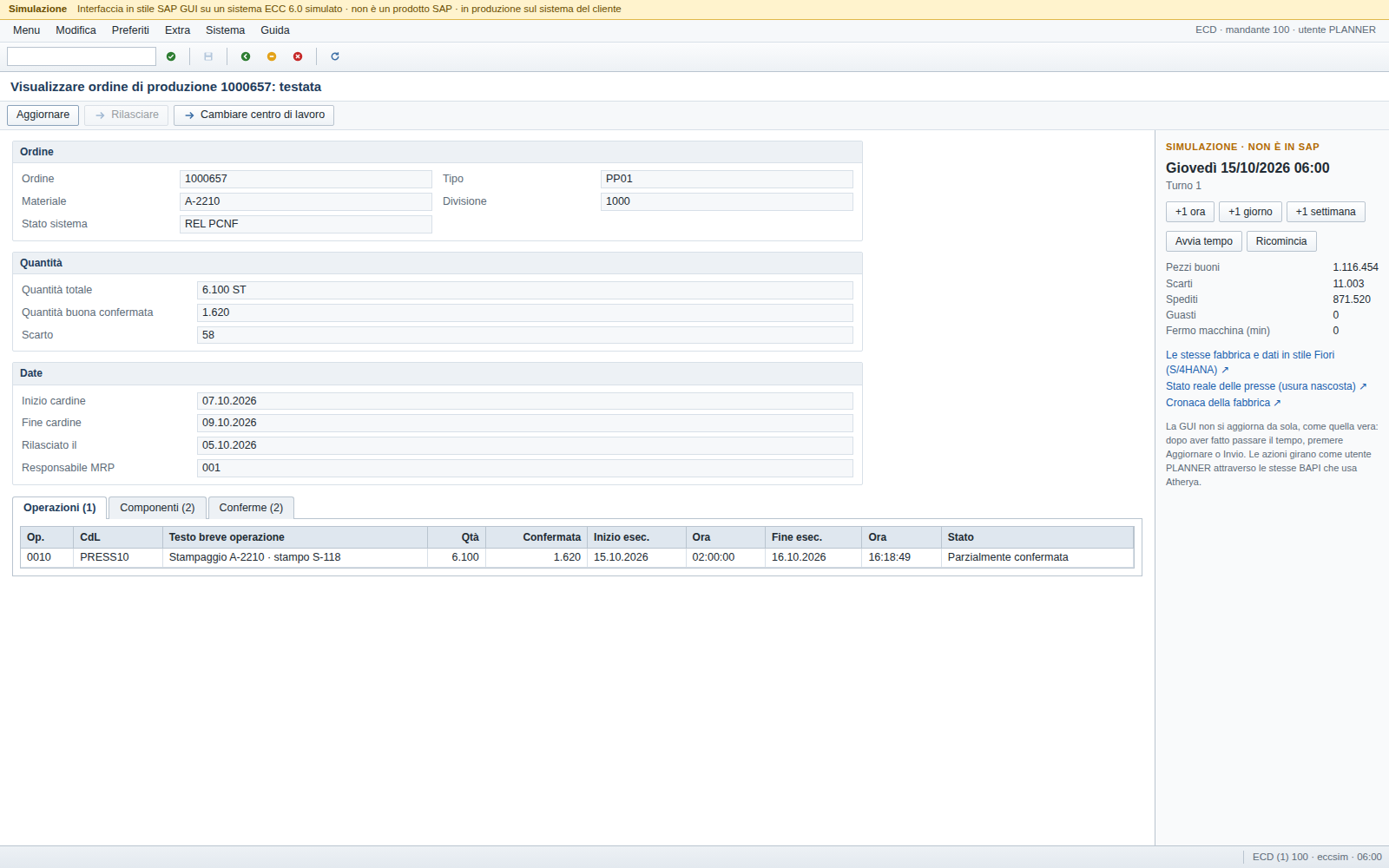Click the blue refresh icon
Screen dimensions: 1389x868
[x=335, y=56]
